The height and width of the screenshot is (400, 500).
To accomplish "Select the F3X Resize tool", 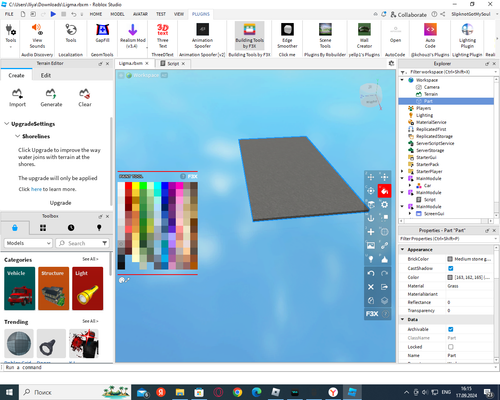I will [384, 177].
